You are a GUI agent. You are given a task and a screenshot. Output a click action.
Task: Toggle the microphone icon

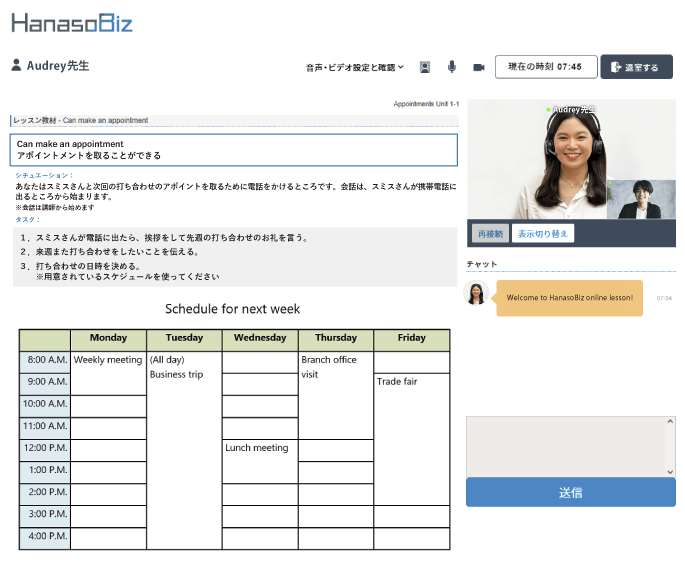click(x=452, y=67)
